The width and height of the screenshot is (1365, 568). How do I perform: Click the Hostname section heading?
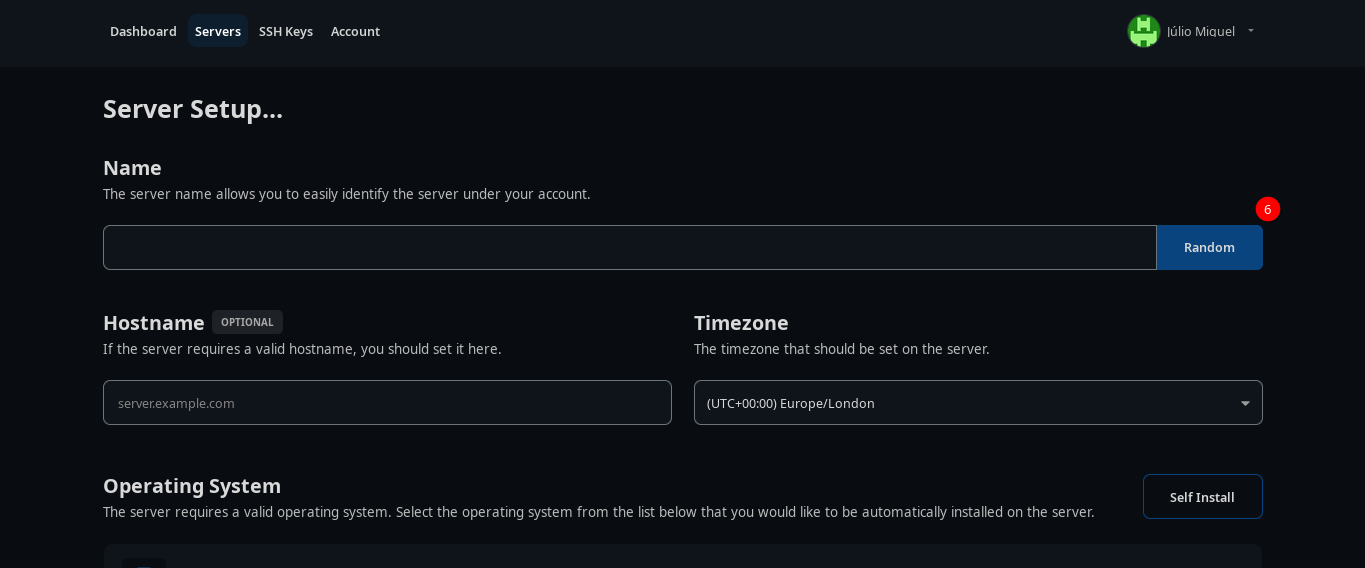point(154,323)
